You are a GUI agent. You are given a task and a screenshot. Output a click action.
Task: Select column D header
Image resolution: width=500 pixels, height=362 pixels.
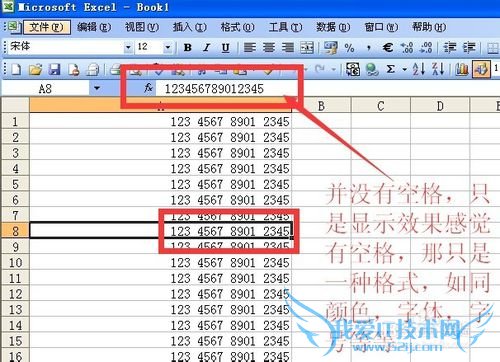(x=440, y=106)
